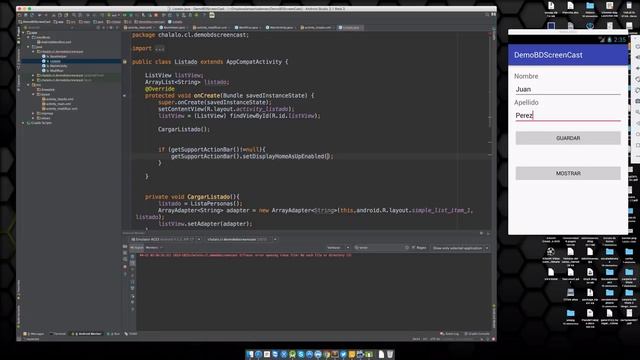640x360 pixels.
Task: Click the @Override annotation in the editor
Action: [160, 89]
